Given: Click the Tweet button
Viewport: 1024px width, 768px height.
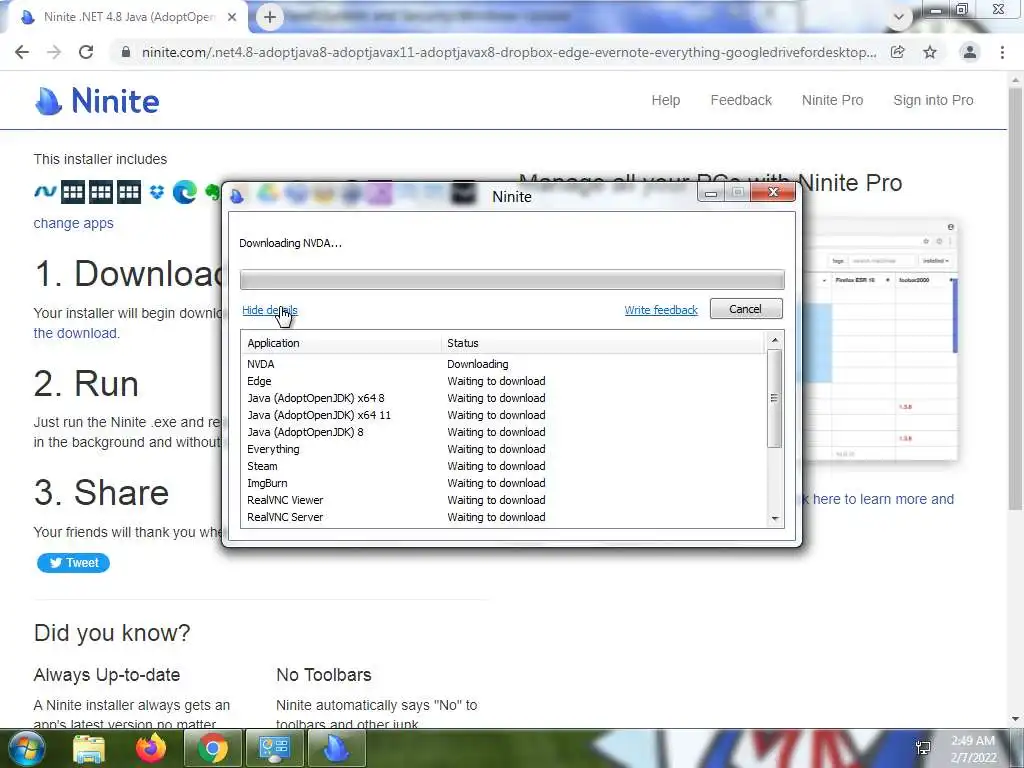Looking at the screenshot, I should pyautogui.click(x=73, y=563).
